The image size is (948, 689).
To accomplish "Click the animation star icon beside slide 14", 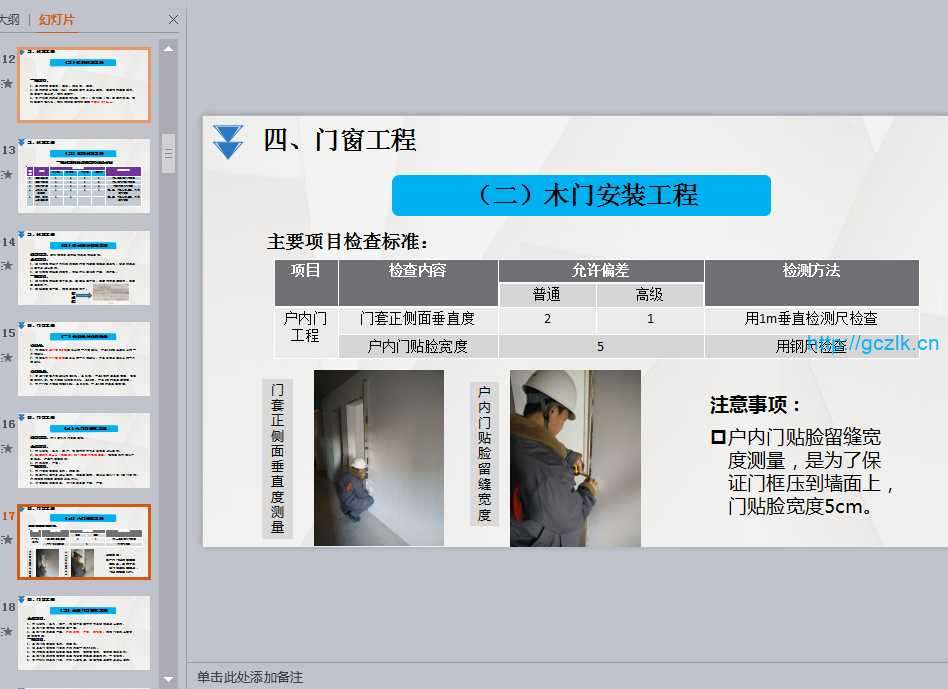I will [x=7, y=266].
